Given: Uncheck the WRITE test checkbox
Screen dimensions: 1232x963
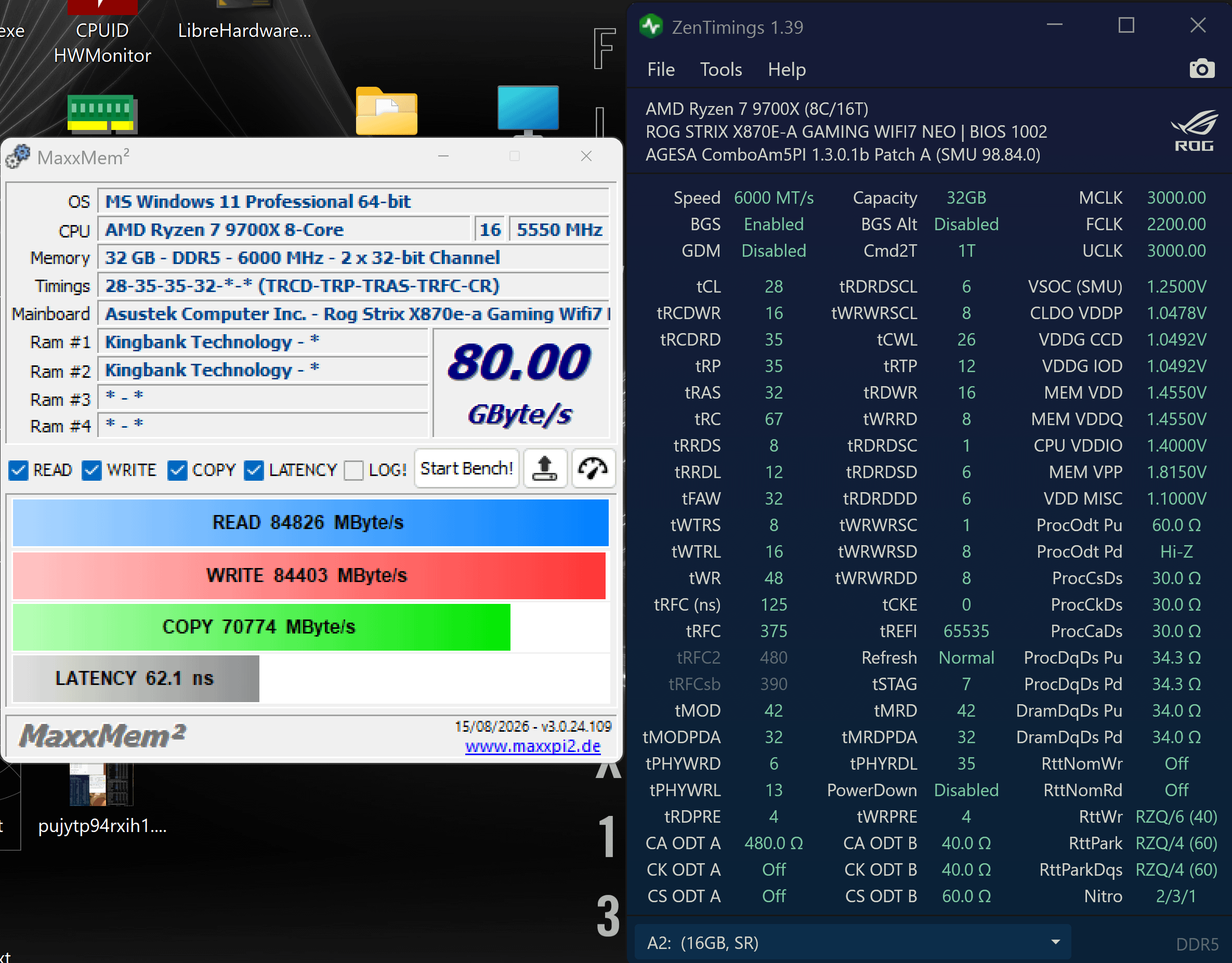Looking at the screenshot, I should click(91, 470).
